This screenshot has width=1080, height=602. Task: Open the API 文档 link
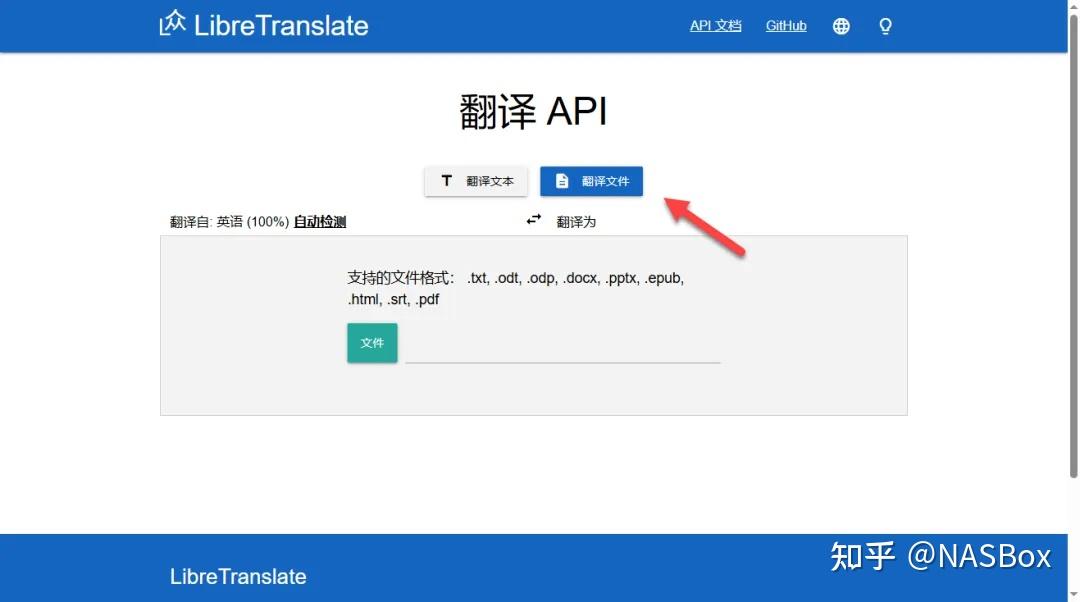click(715, 26)
